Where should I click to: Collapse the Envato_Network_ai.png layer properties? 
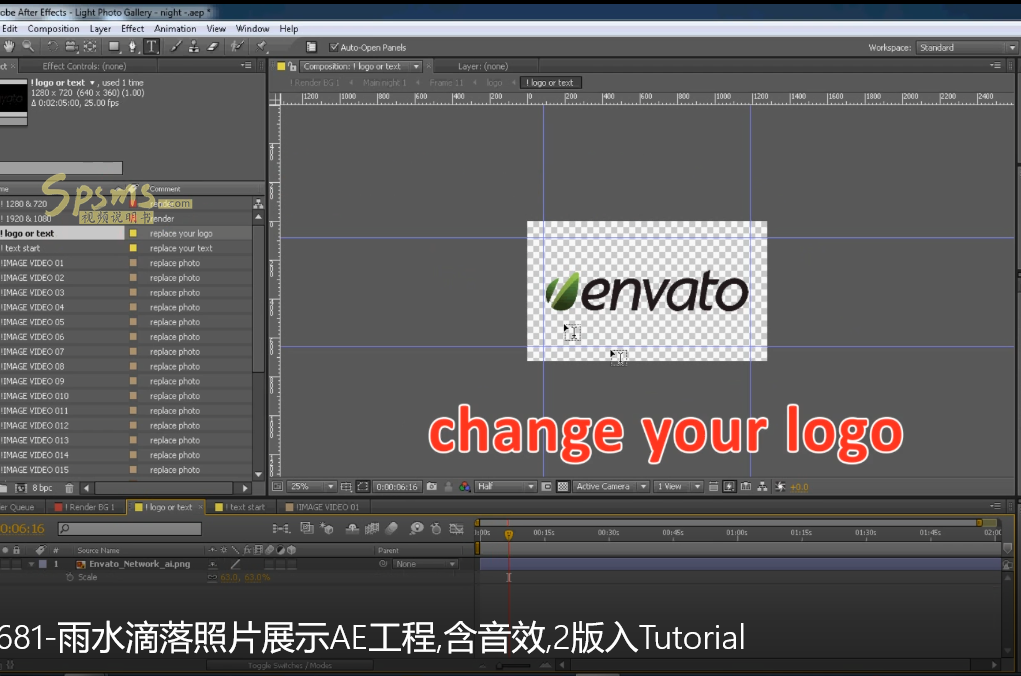click(31, 564)
